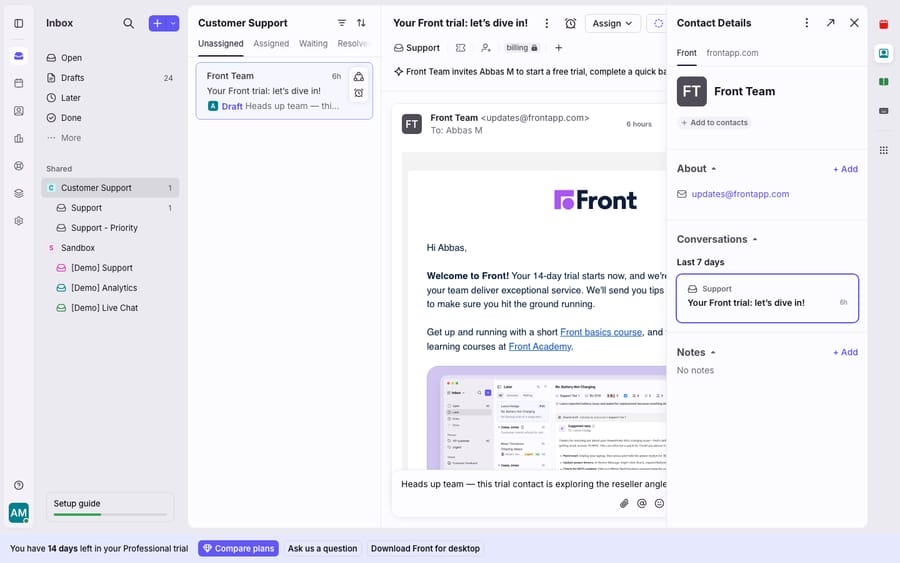This screenshot has height=563, width=900.
Task: Click Add to contacts button
Action: pyautogui.click(x=714, y=123)
